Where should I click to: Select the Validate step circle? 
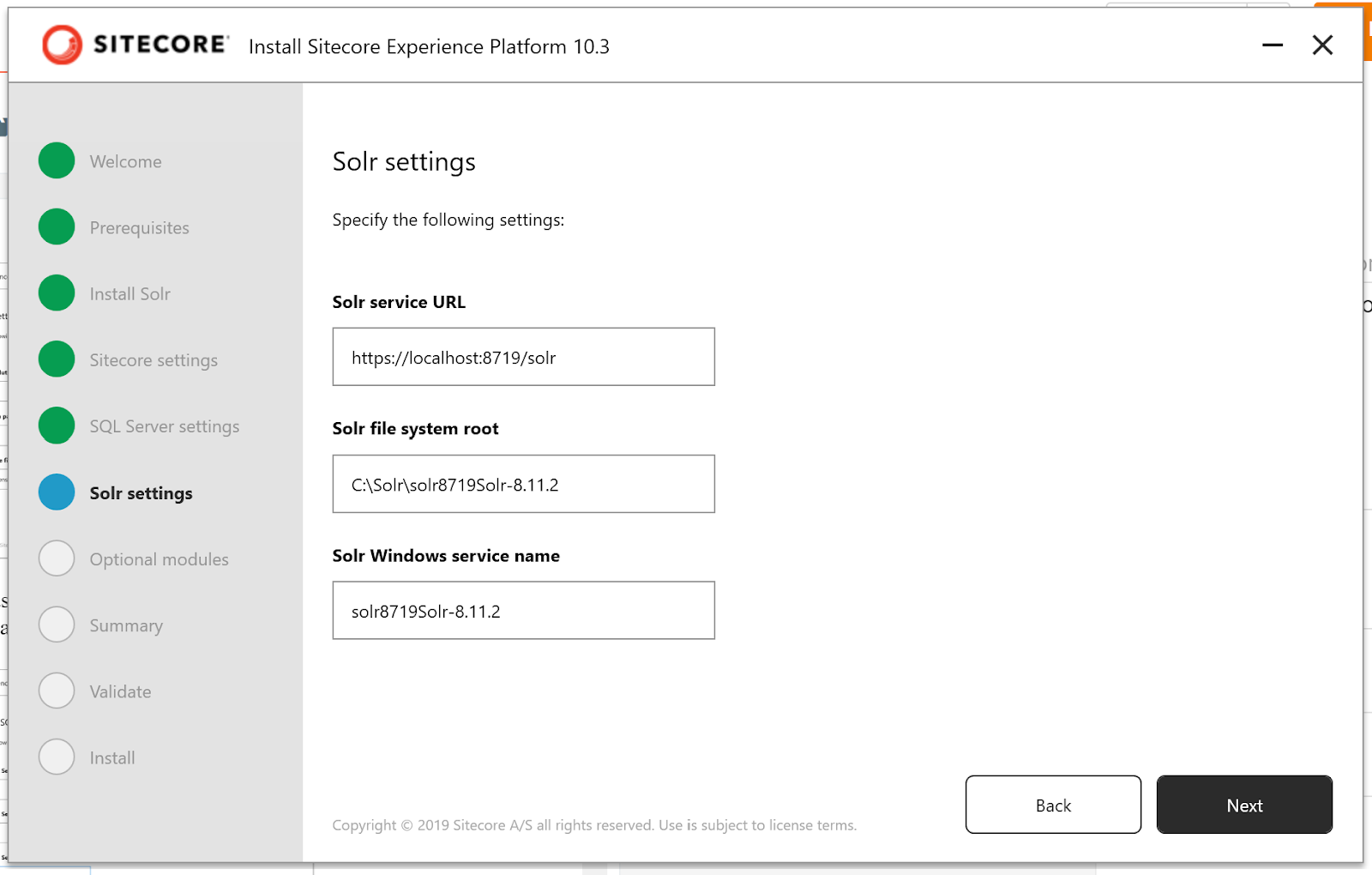pos(57,691)
